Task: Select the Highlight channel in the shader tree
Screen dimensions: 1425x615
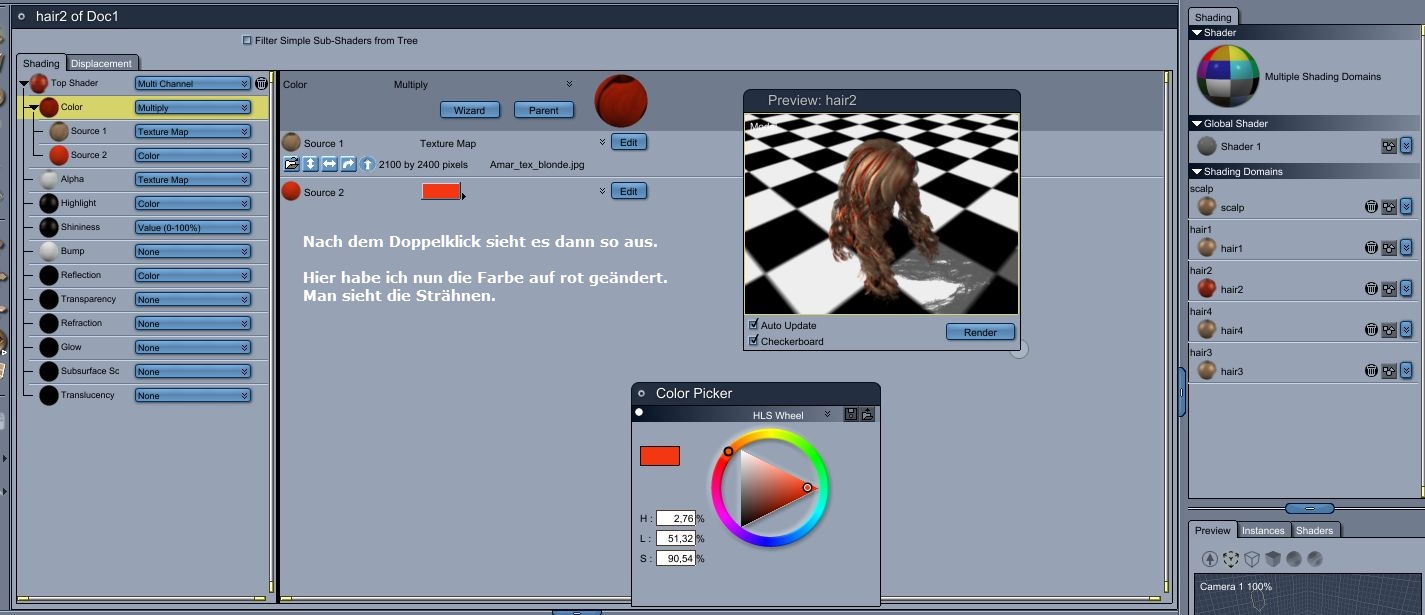Action: 79,203
